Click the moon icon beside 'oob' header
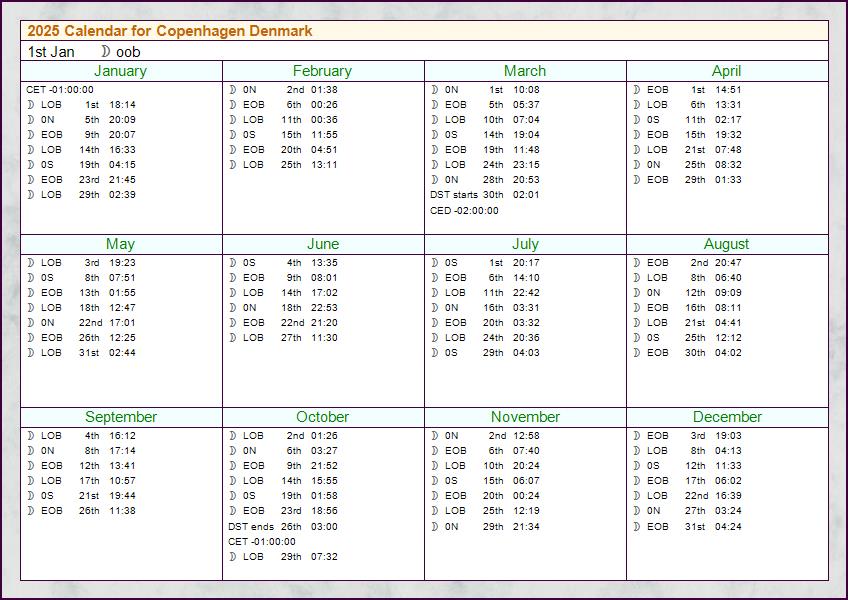848x600 pixels. tap(106, 51)
